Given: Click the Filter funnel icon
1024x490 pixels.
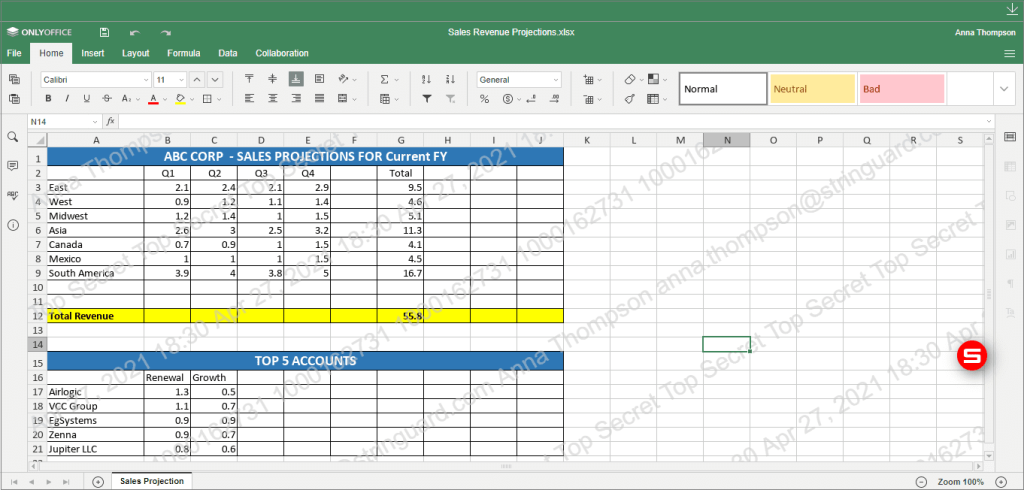Looking at the screenshot, I should coord(426,99).
